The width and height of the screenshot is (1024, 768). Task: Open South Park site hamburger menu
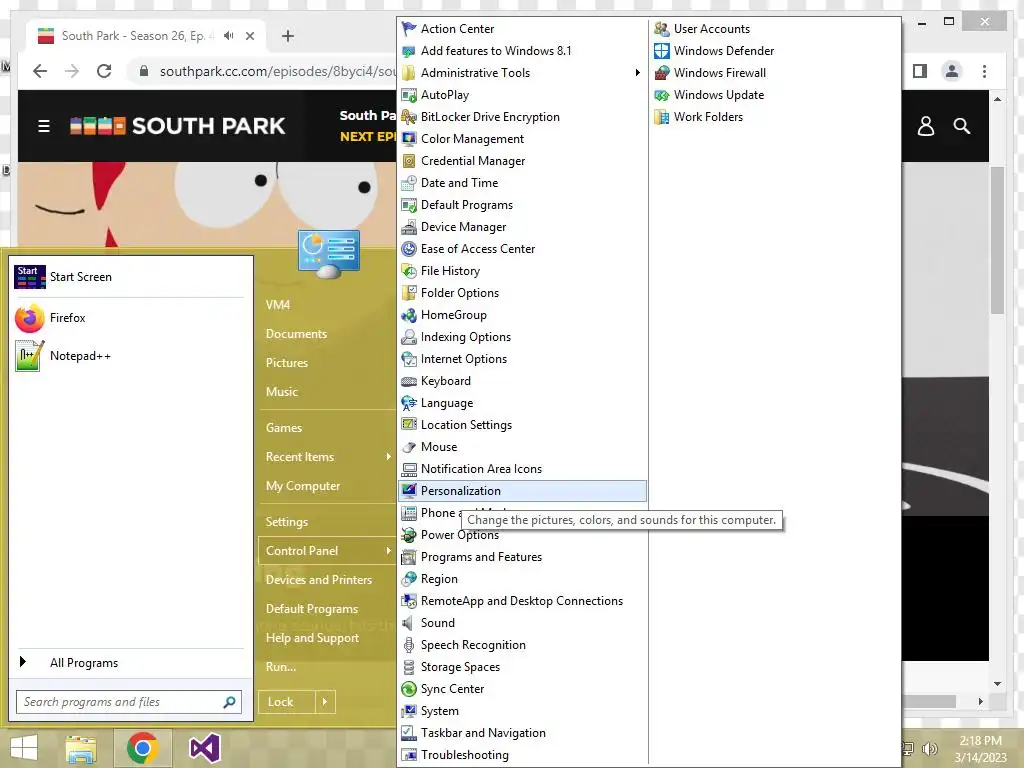(x=44, y=126)
